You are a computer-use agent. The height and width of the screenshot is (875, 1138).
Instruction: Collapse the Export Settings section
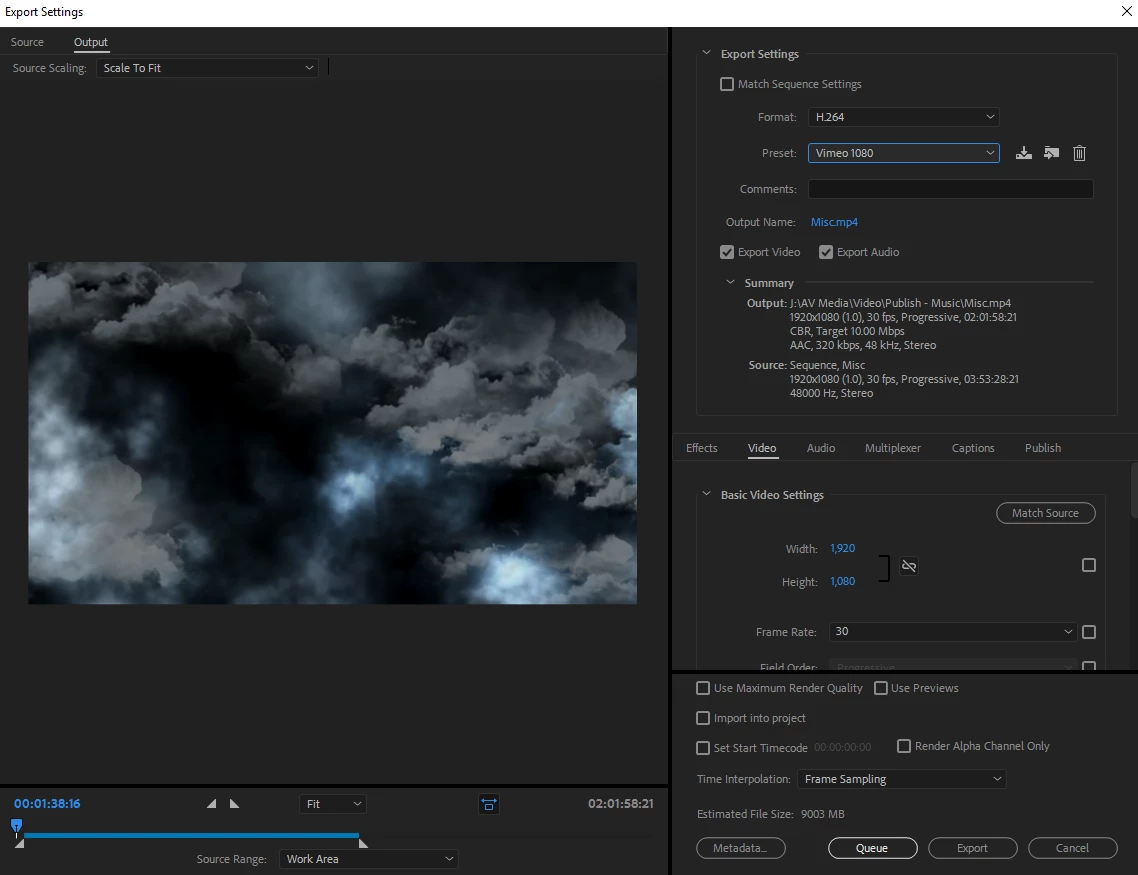[x=706, y=53]
